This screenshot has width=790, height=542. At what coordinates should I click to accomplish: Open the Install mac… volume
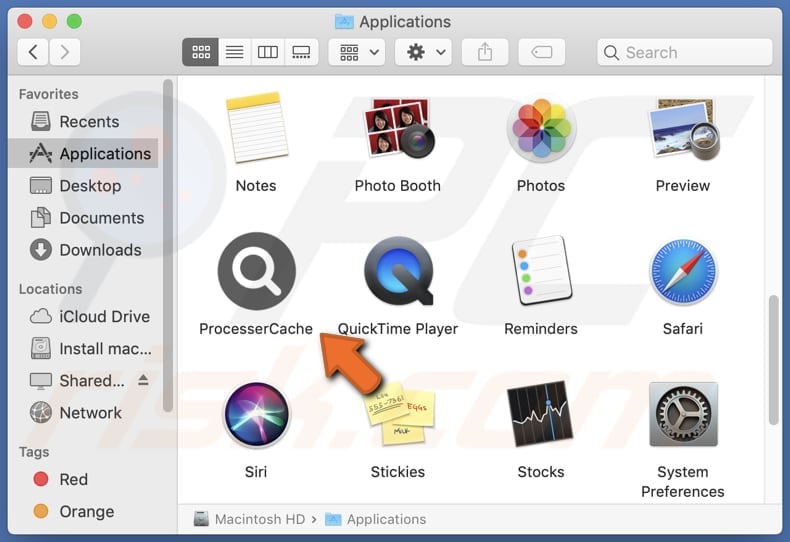pyautogui.click(x=83, y=349)
